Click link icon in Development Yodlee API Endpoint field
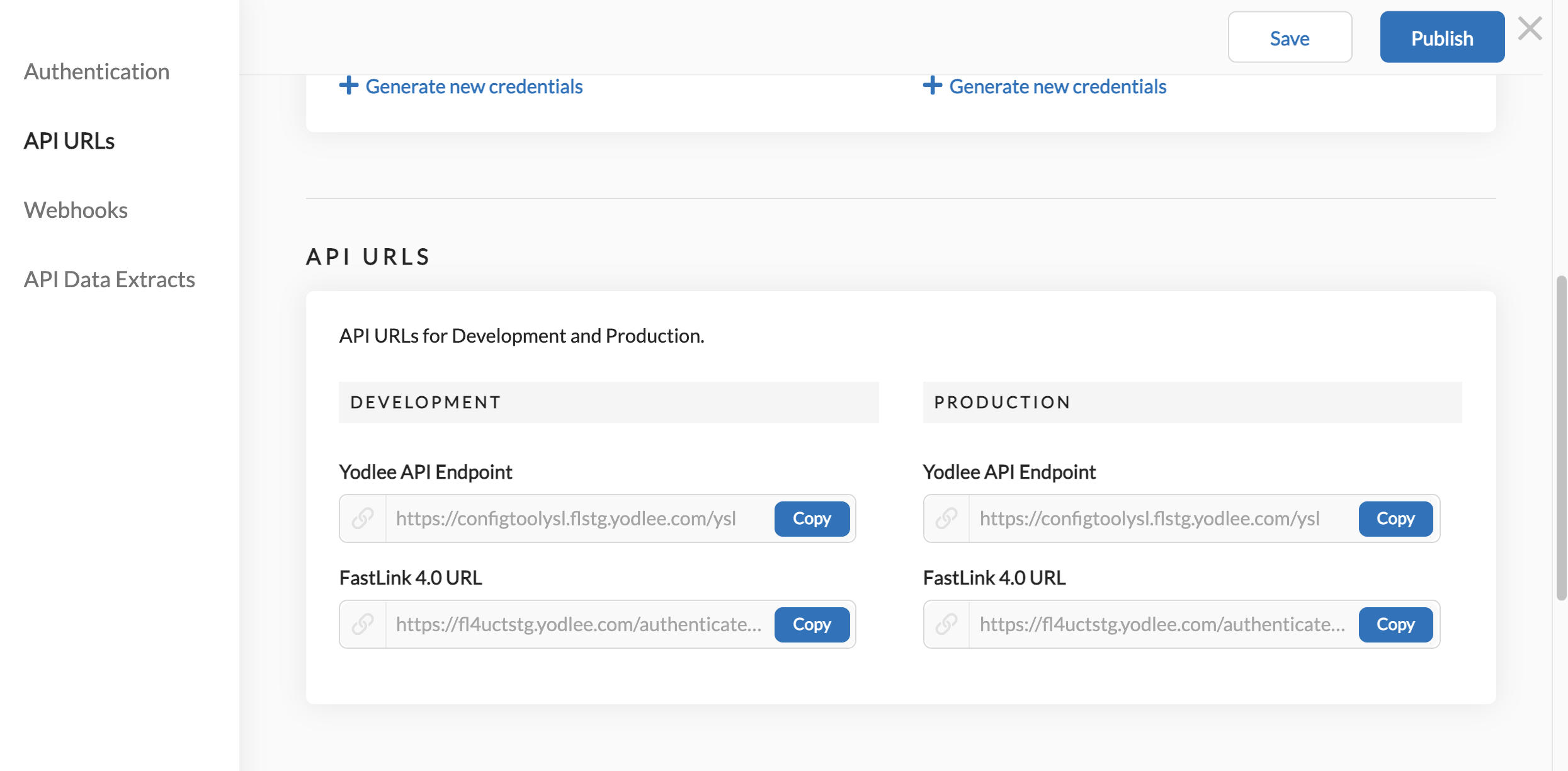 [x=363, y=518]
